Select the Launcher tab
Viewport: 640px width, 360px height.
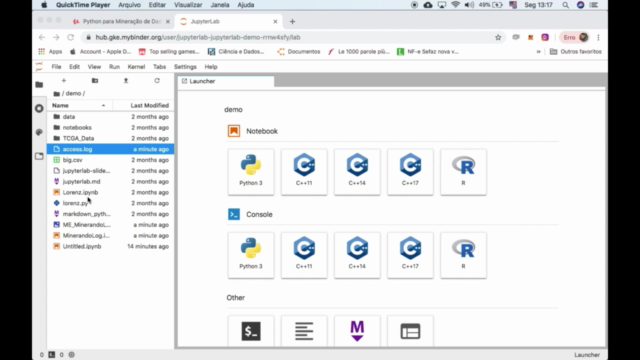coord(226,81)
